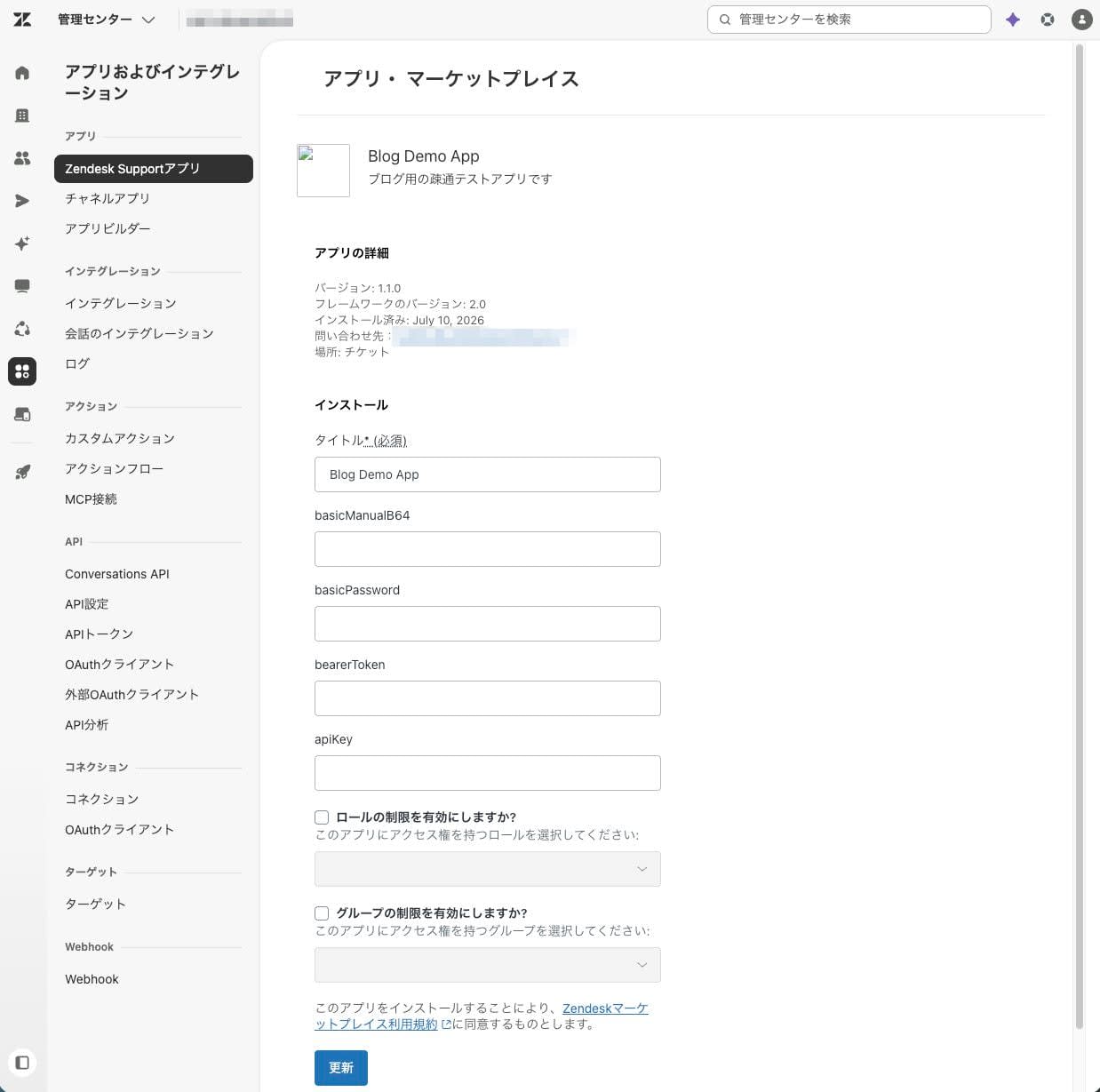Click the search magnifier icon
The image size is (1100, 1092).
(x=725, y=20)
